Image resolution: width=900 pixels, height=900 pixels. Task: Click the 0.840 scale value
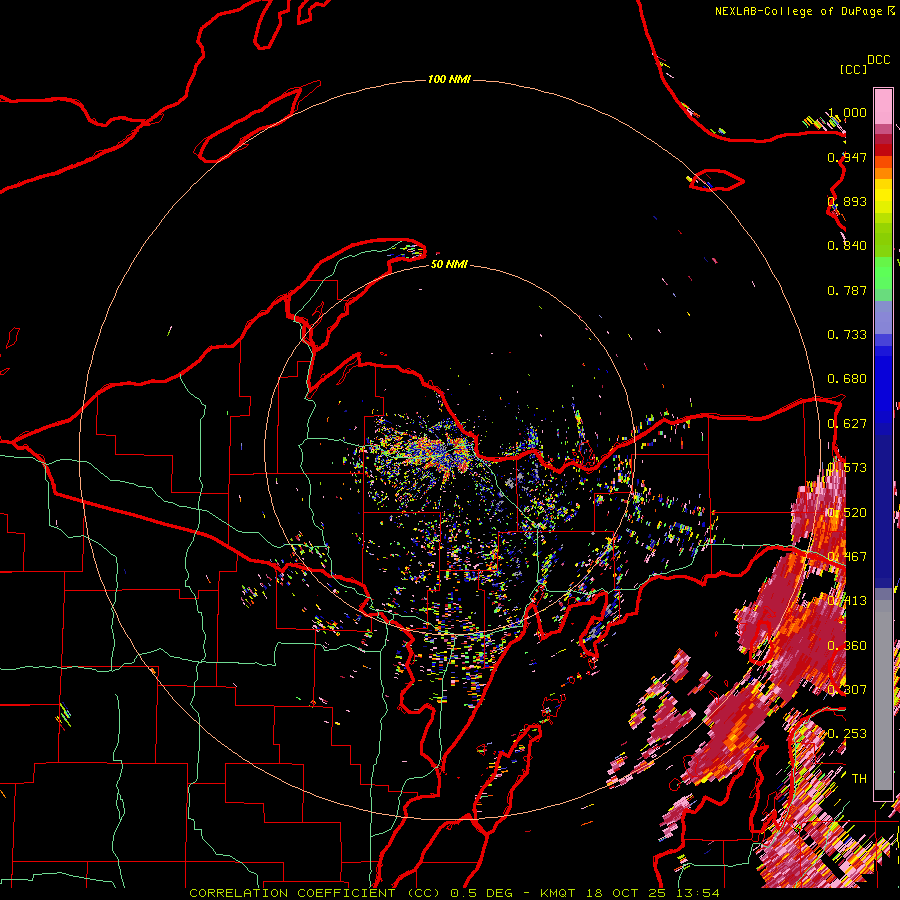pos(847,246)
